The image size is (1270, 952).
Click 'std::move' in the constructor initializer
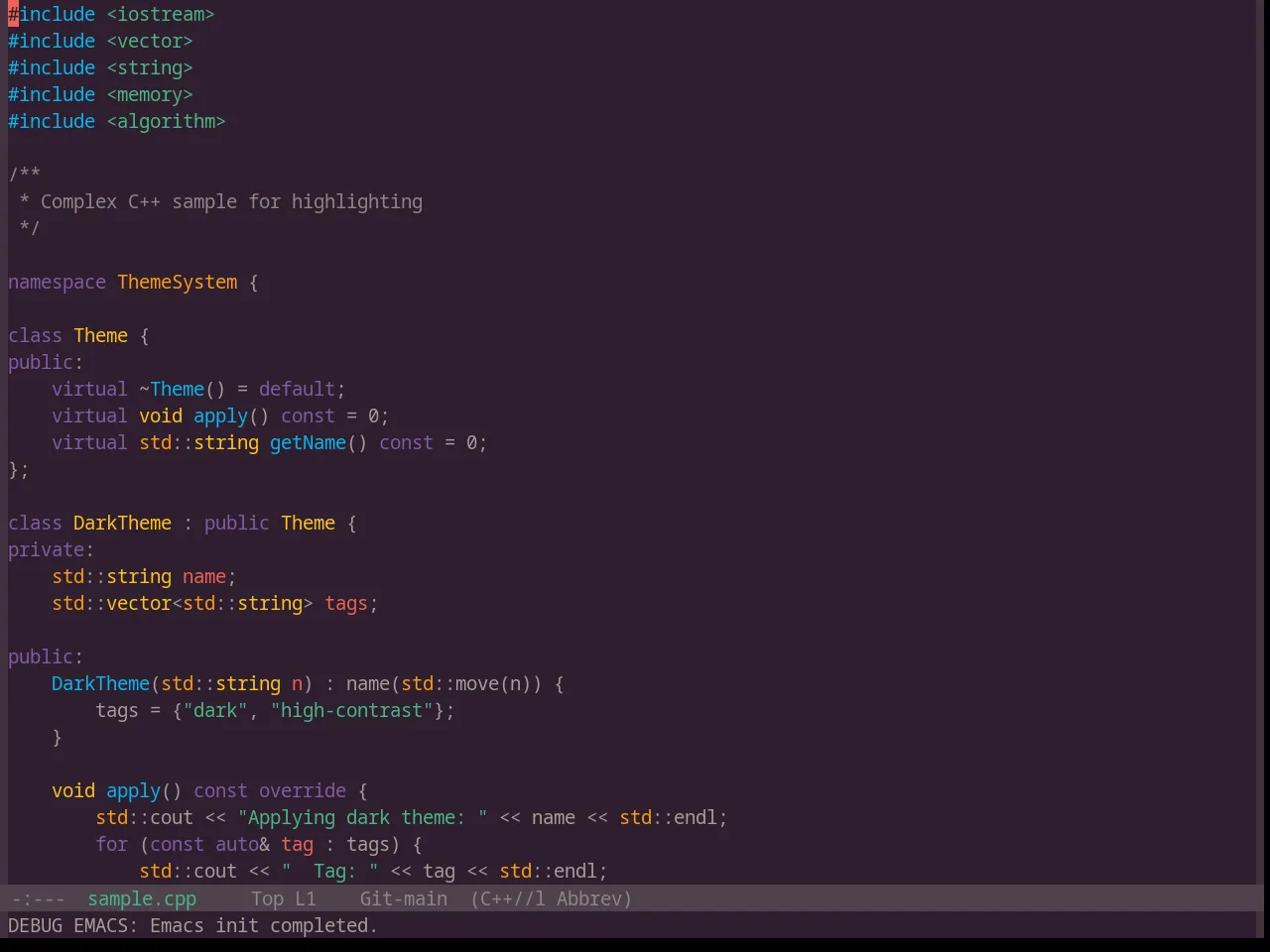click(449, 683)
